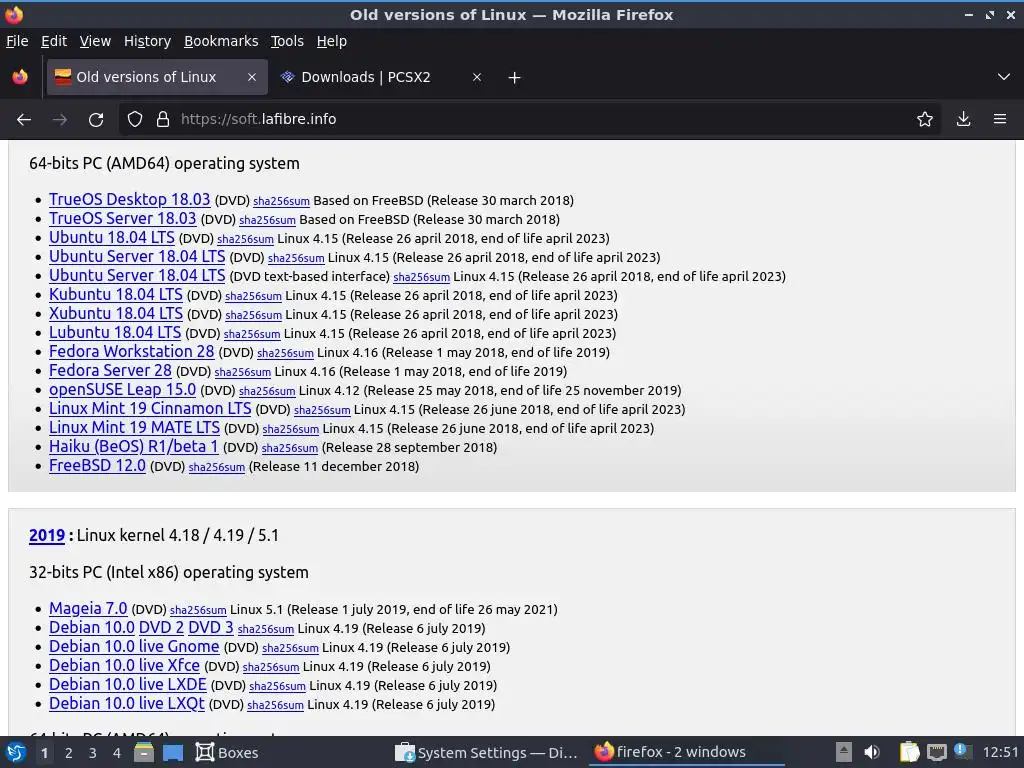The height and width of the screenshot is (768, 1024).
Task: Open sha256sum for TrueOS Desktop 18.03
Action: coord(281,201)
